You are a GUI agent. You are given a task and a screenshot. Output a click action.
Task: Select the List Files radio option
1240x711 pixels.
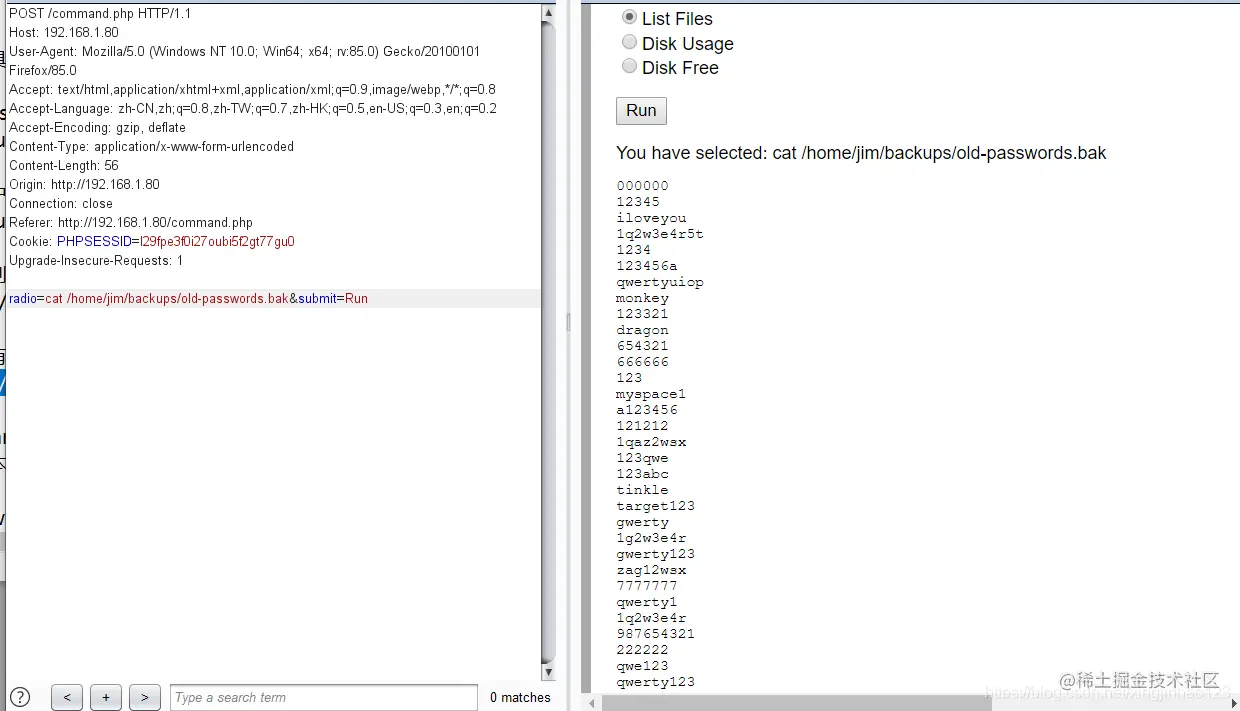click(x=629, y=17)
